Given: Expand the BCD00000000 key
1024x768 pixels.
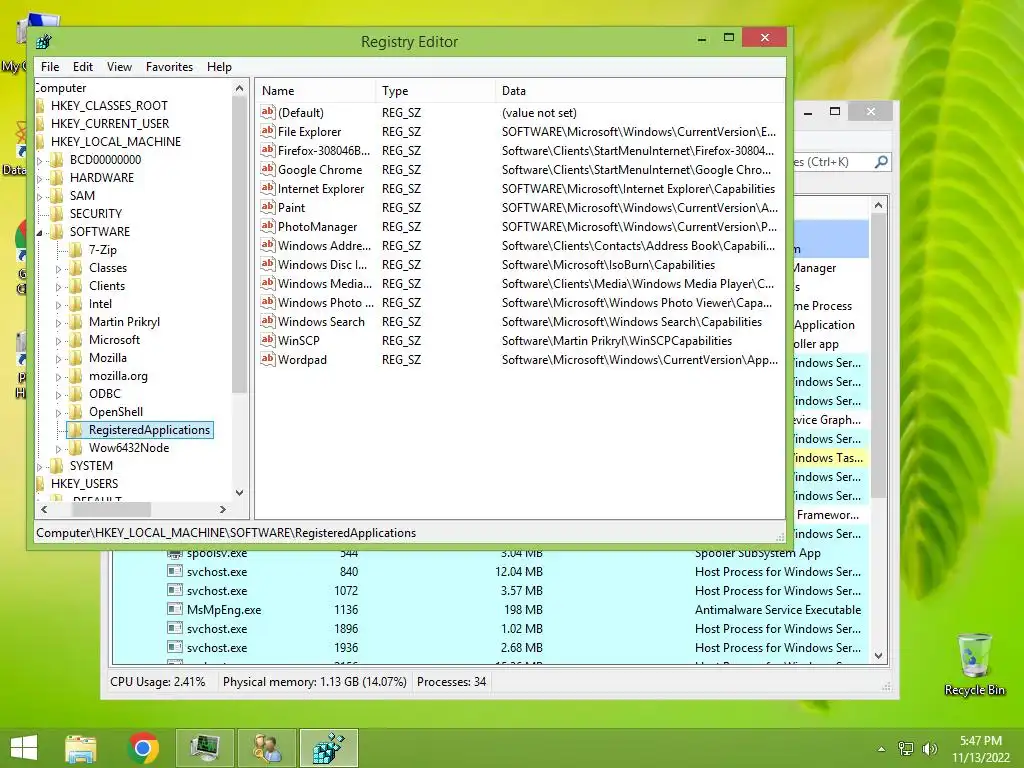Looking at the screenshot, I should (40, 160).
